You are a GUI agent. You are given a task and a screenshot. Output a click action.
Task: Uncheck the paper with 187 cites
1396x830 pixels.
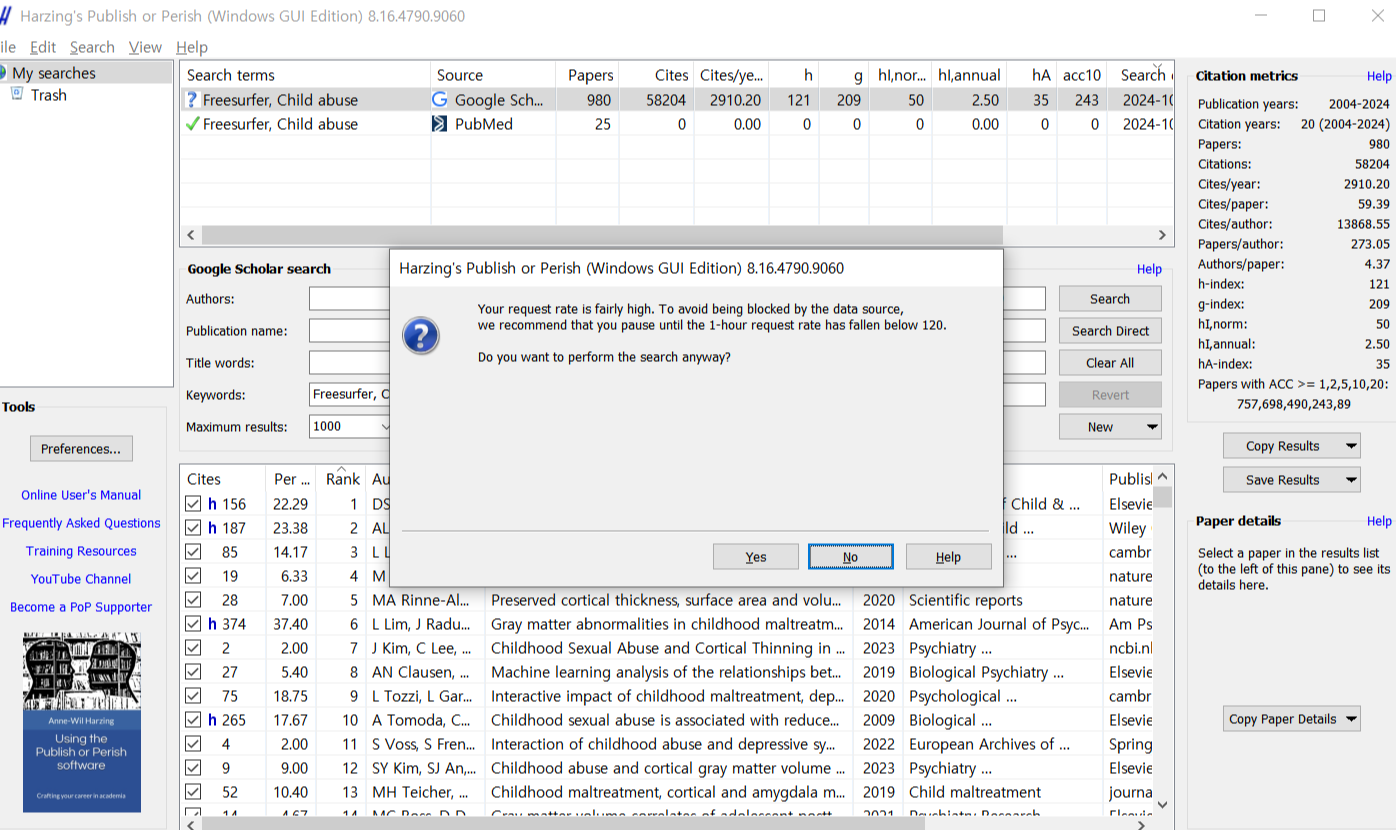point(194,528)
